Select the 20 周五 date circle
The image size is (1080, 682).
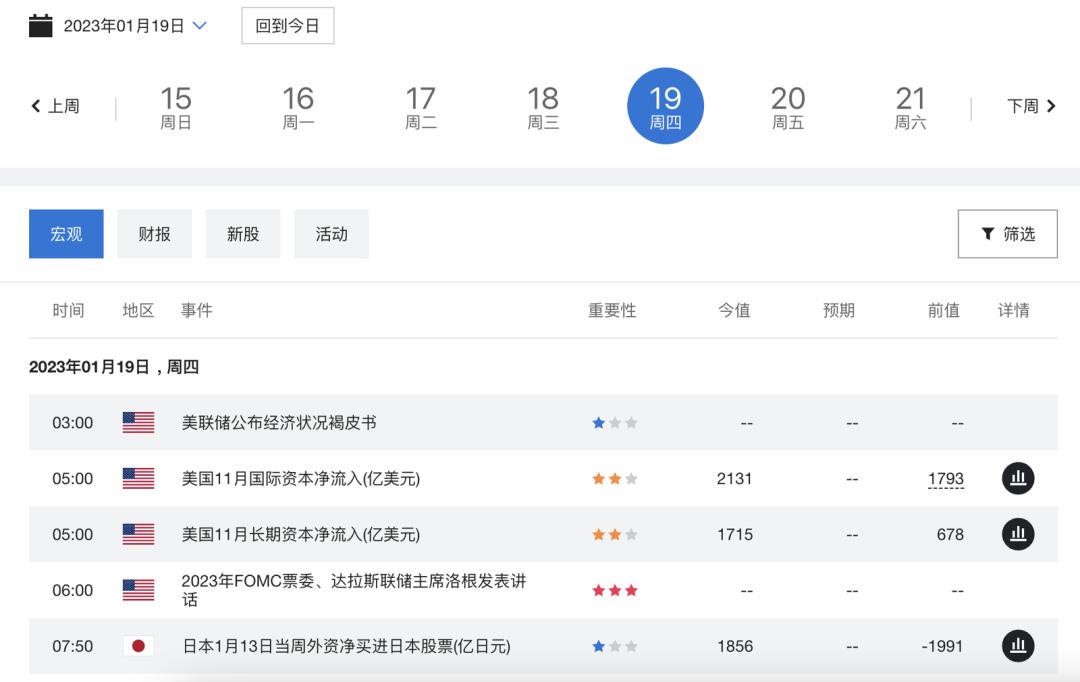pos(788,105)
